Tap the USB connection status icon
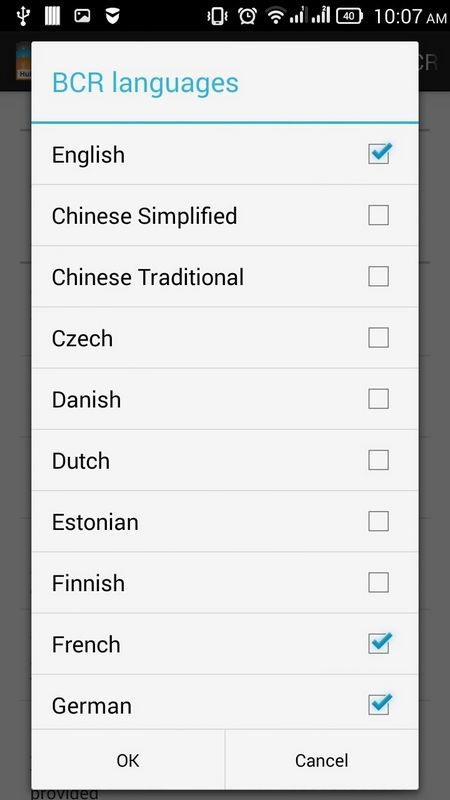 pyautogui.click(x=22, y=16)
